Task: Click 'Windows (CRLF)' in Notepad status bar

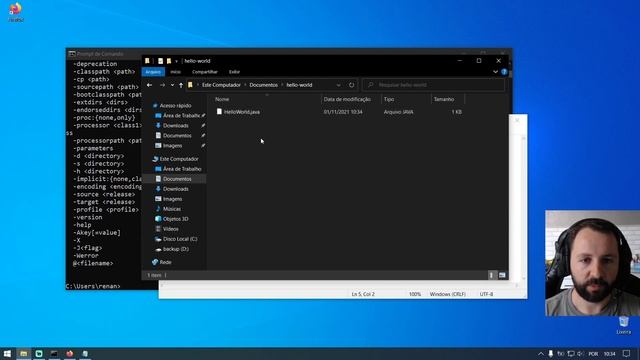Action: (x=447, y=294)
